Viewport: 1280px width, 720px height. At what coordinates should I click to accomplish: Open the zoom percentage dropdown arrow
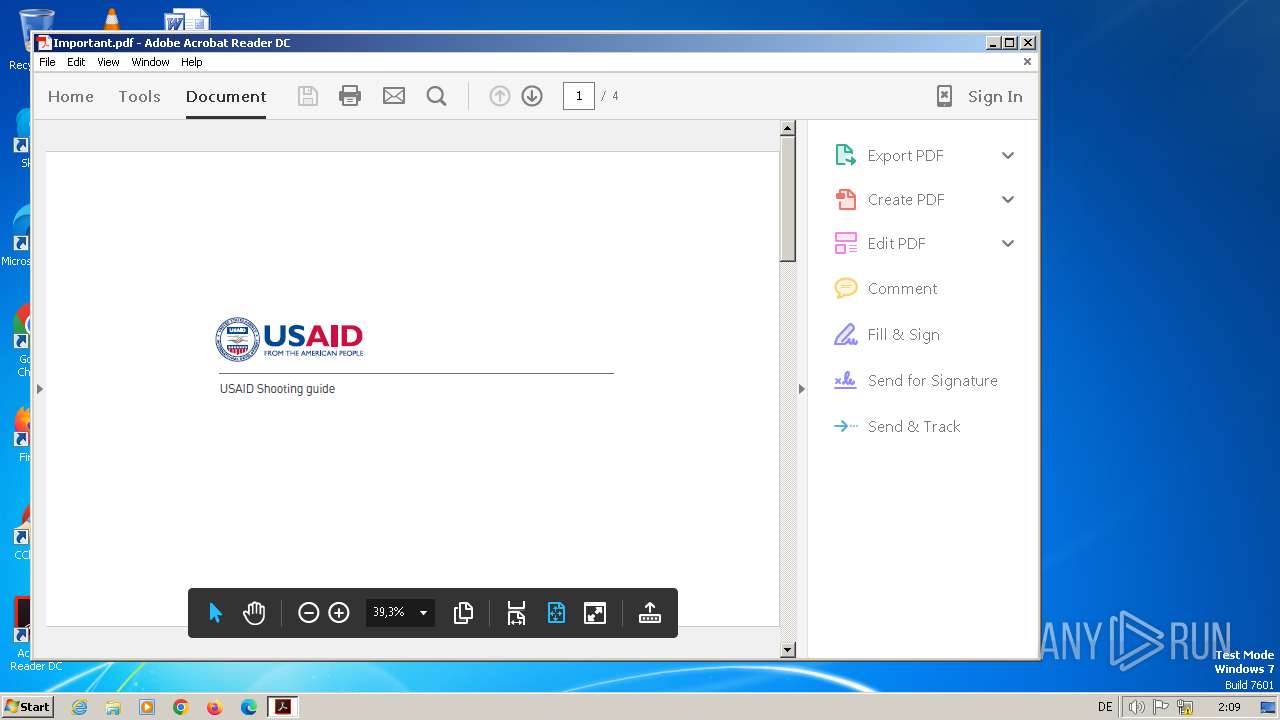tap(423, 613)
